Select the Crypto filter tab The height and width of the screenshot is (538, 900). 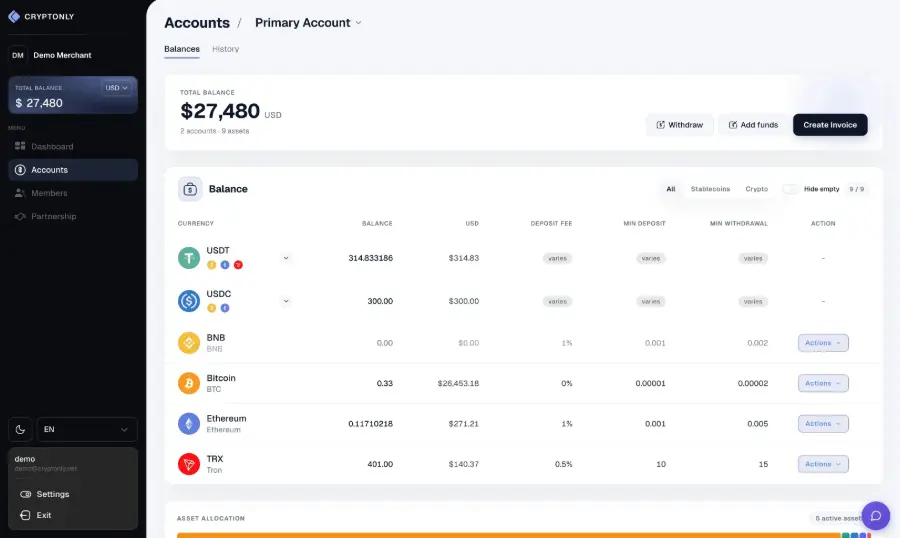(757, 189)
